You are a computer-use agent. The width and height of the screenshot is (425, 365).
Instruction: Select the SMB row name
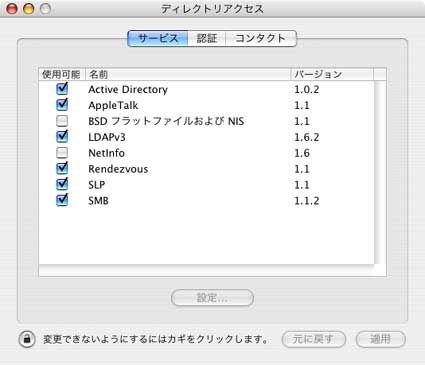tap(98, 201)
